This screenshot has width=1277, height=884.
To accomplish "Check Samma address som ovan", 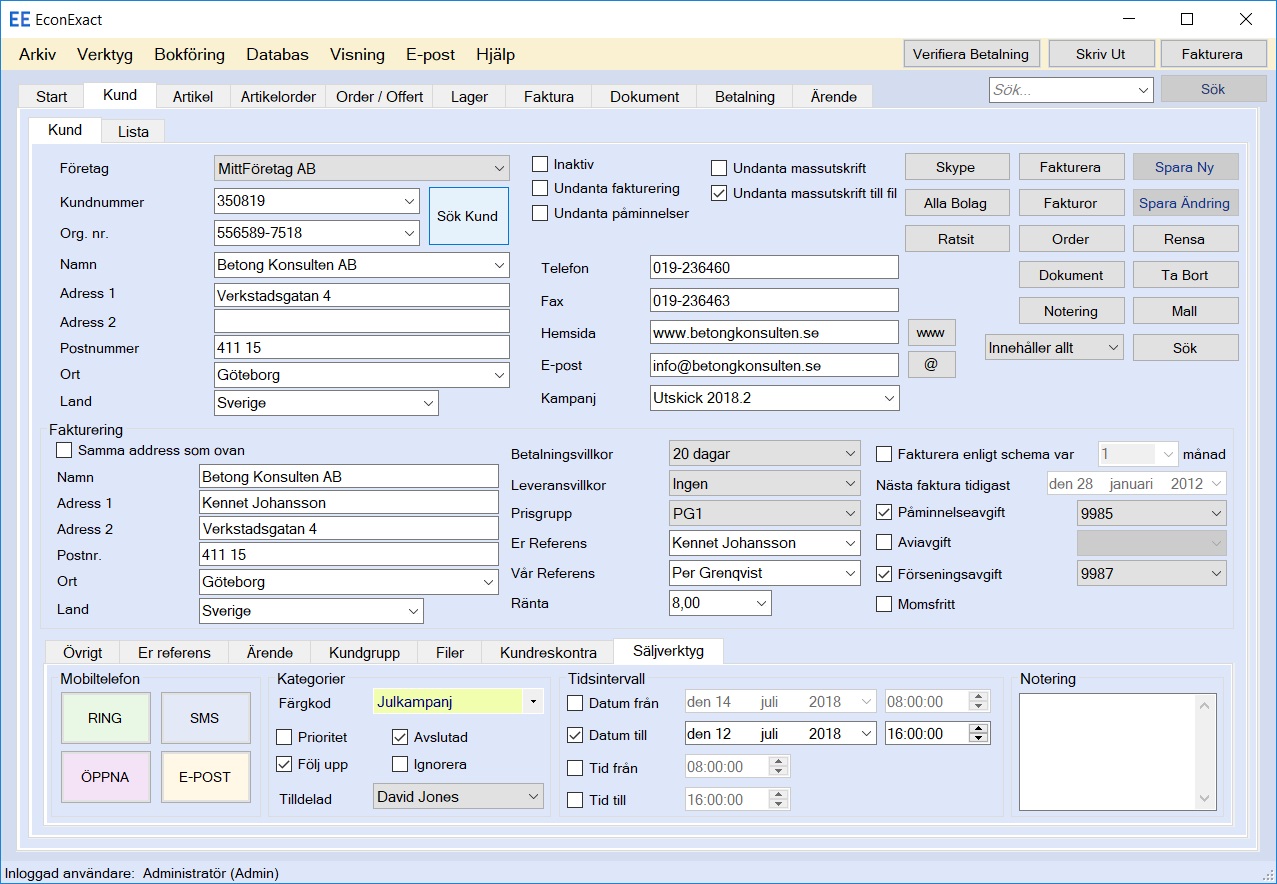I will [64, 450].
